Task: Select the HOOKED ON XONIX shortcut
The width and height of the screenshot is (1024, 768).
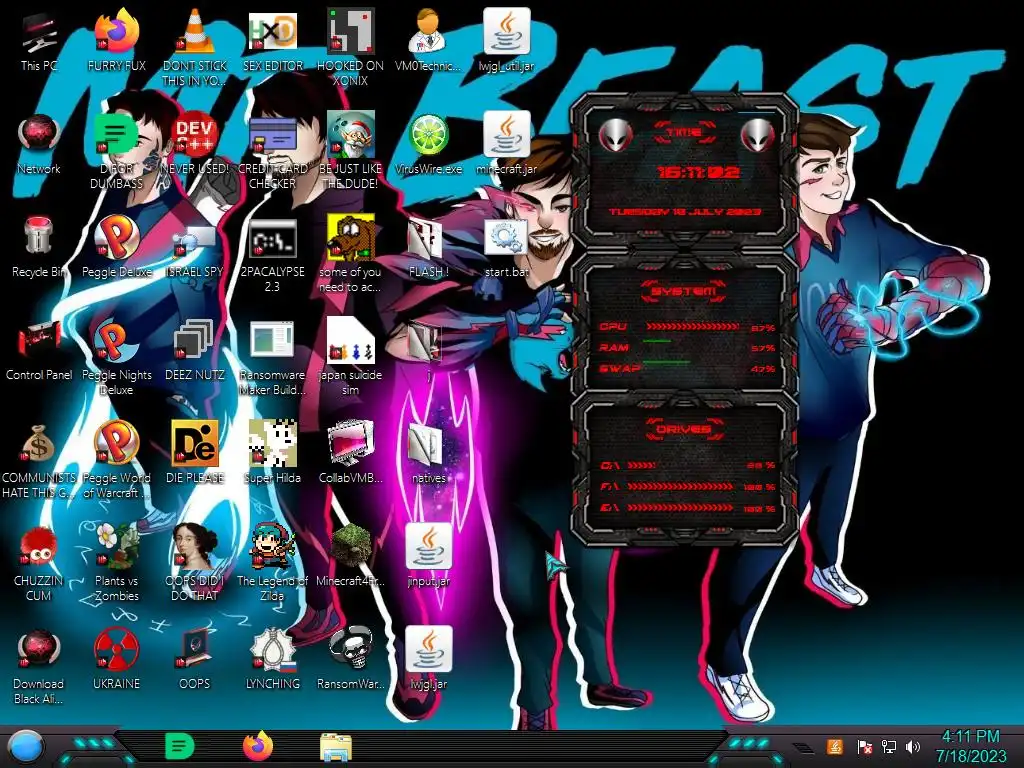Action: pos(350,47)
